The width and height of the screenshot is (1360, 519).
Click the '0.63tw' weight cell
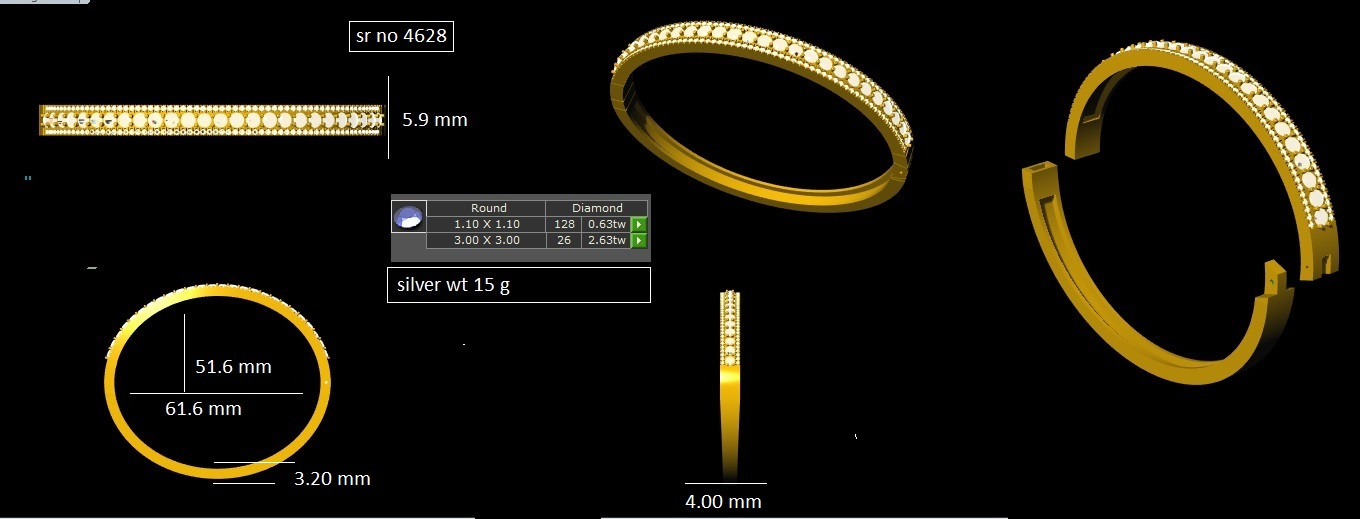606,224
